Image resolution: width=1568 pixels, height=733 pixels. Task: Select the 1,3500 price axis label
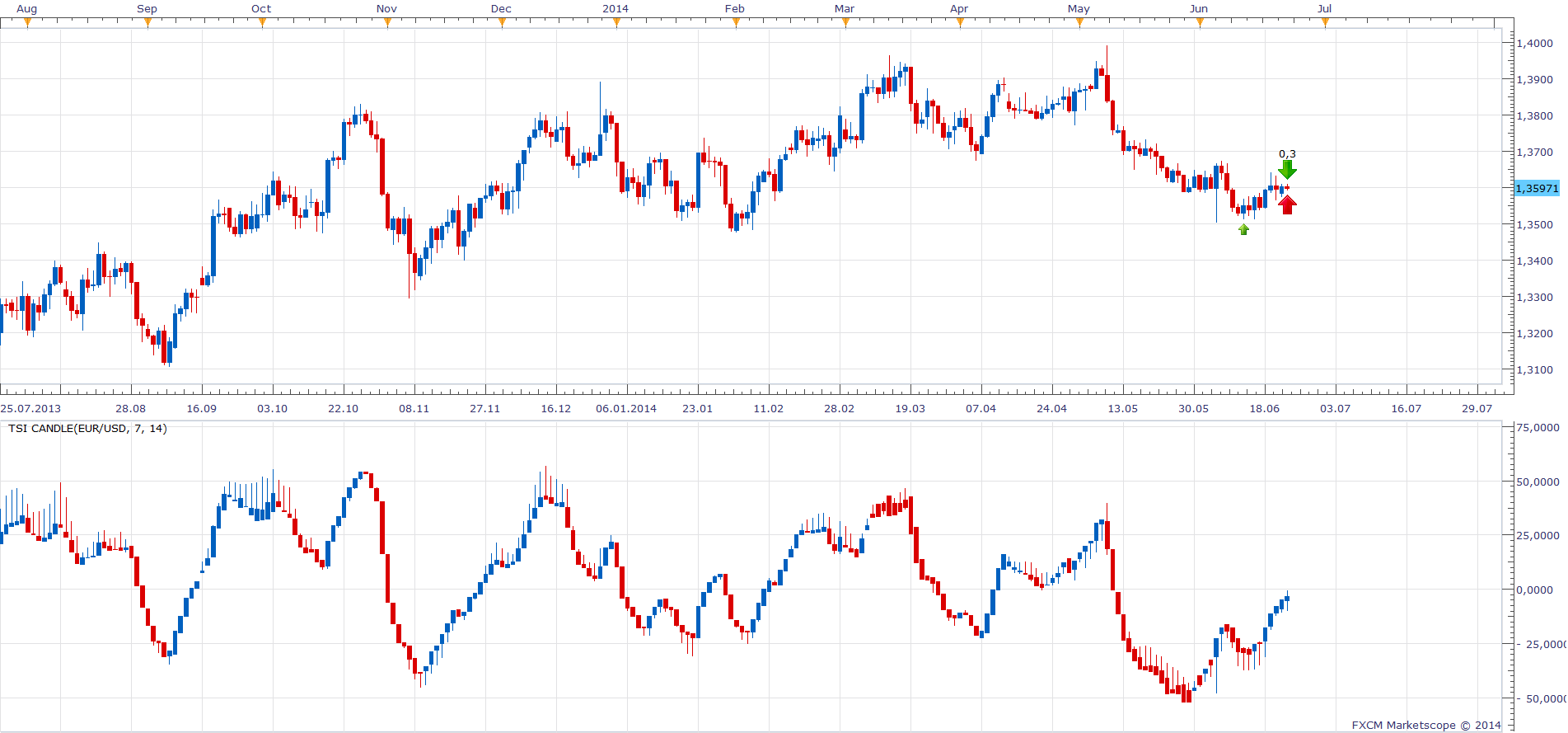click(x=1535, y=224)
